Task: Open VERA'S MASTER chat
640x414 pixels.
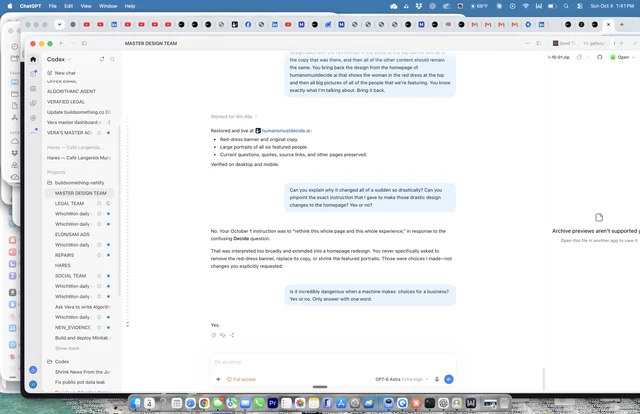Action: coord(70,133)
